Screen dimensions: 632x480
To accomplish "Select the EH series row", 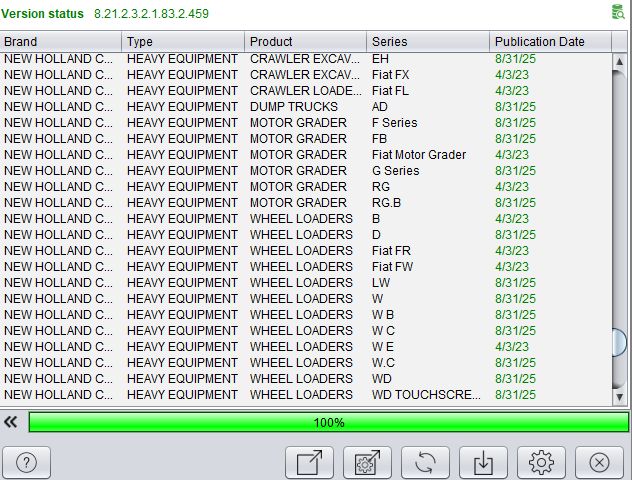I will click(x=306, y=59).
